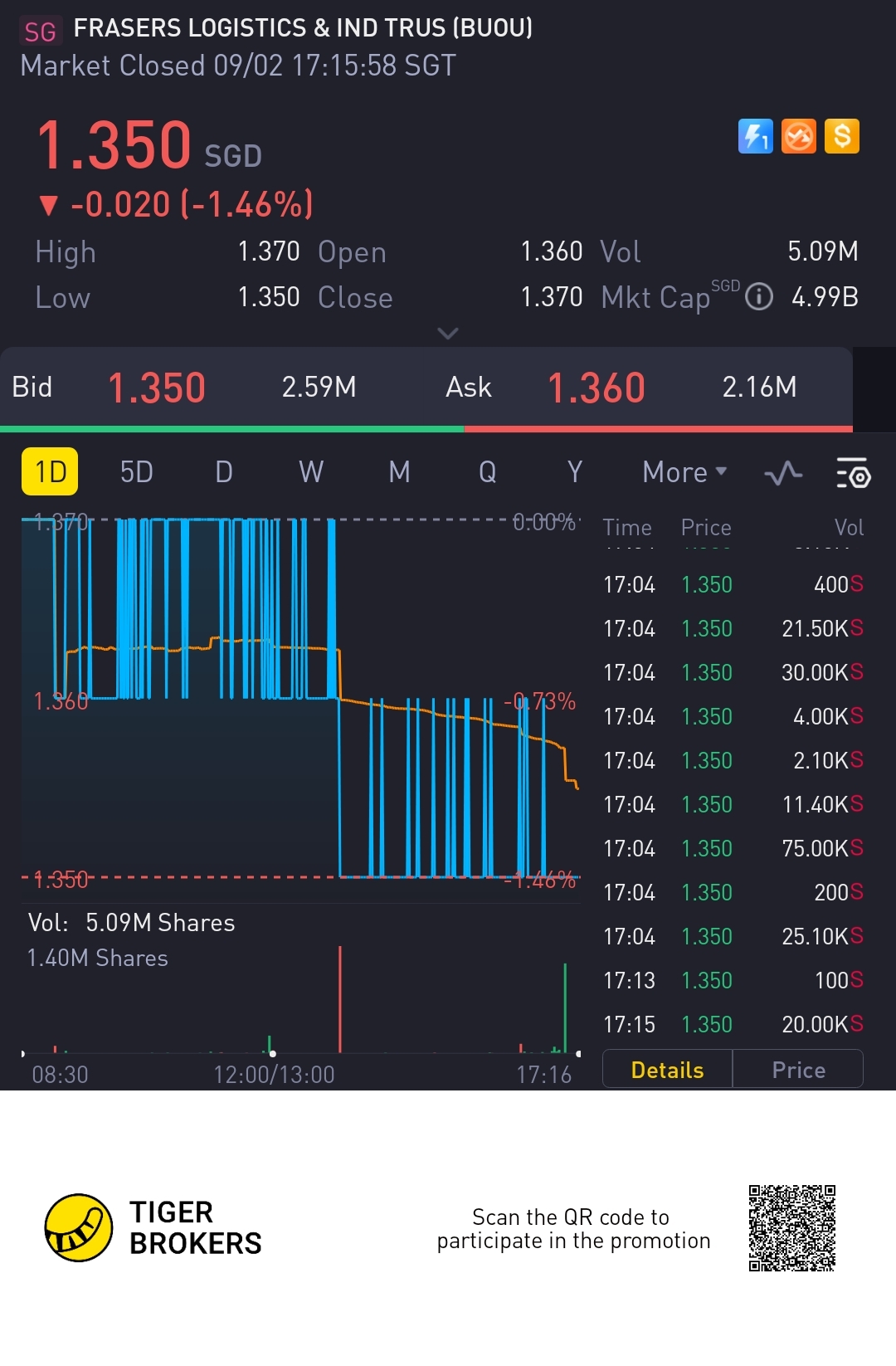Switch trades panel to Details
This screenshot has height=1366, width=896.
click(x=667, y=1070)
